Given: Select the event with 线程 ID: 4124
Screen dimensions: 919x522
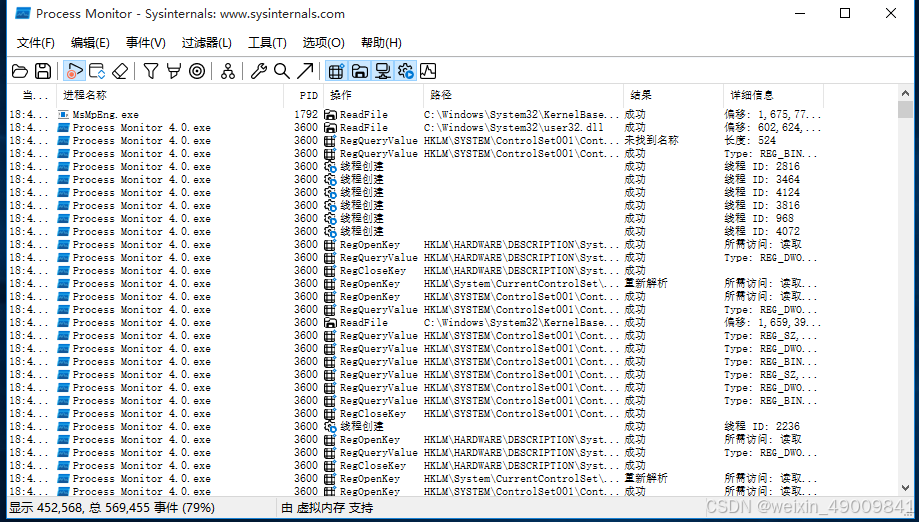Looking at the screenshot, I should (415, 193).
